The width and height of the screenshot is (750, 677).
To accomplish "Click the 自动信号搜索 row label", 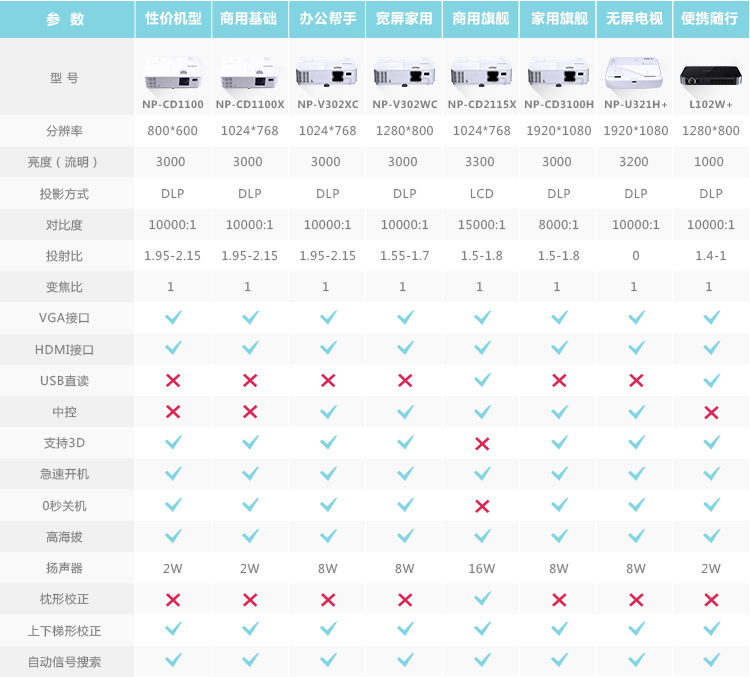I will pos(66,661).
